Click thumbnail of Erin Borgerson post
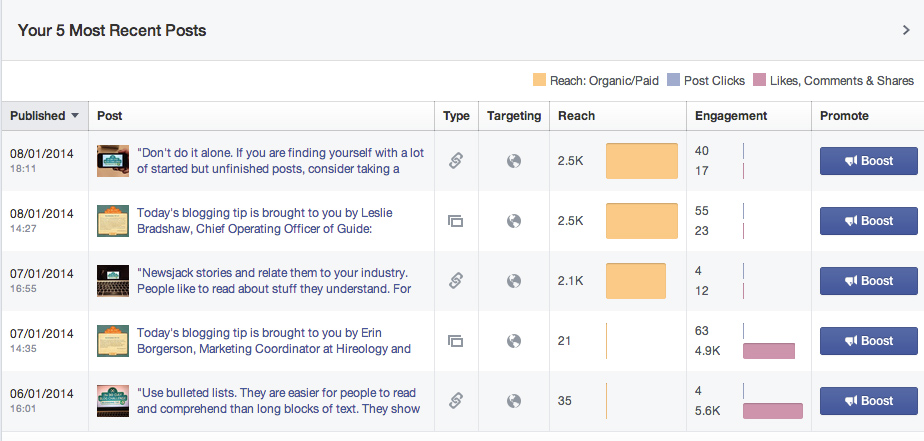Screen dimensions: 924x441 113,341
